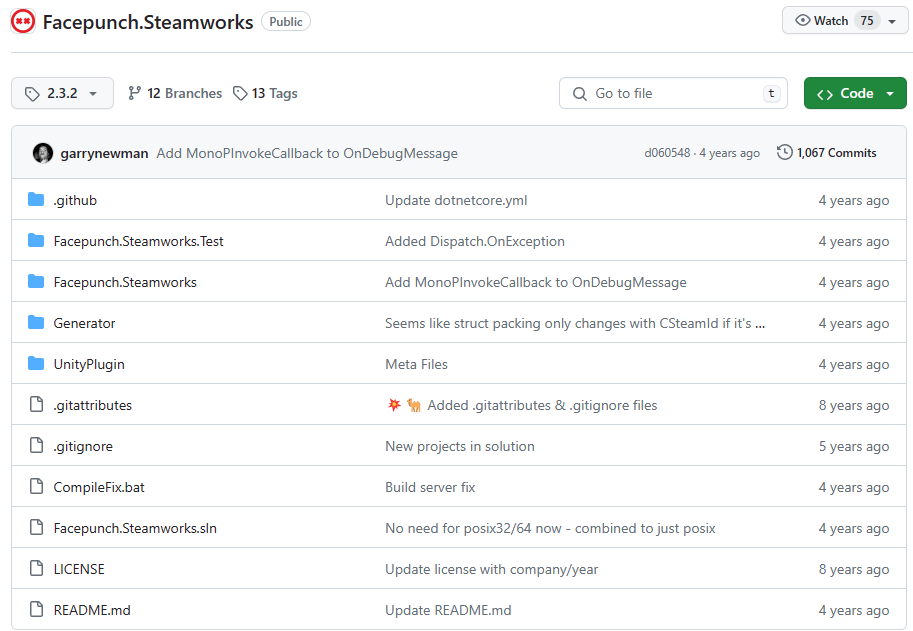Expand the Watch dropdown arrow
Viewport: 913px width, 631px height.
point(892,22)
